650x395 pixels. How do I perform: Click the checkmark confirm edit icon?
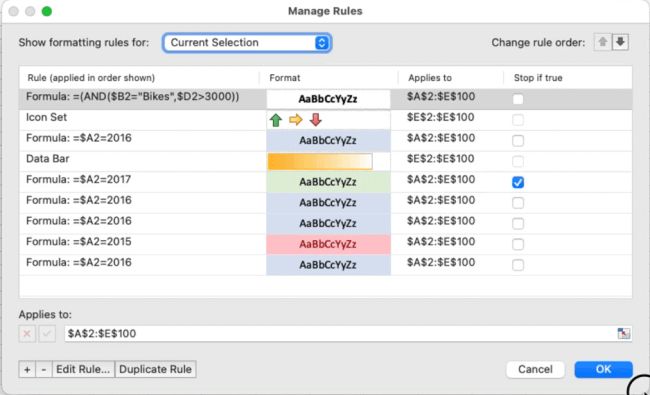click(47, 334)
